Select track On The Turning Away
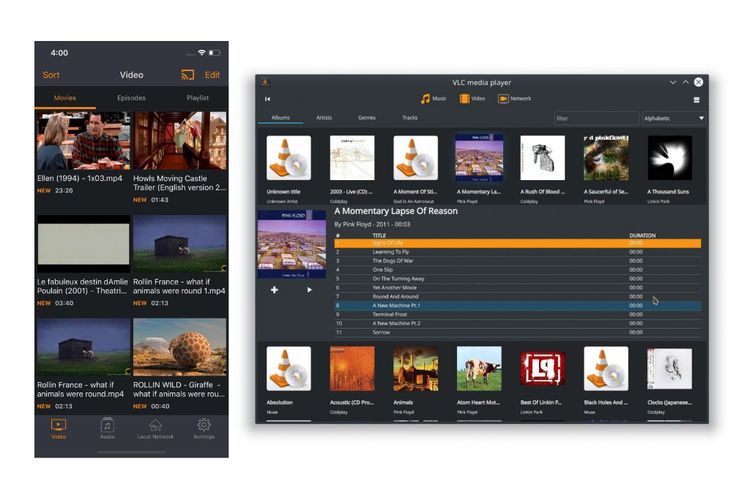Screen dimensions: 750x500 coord(518,279)
